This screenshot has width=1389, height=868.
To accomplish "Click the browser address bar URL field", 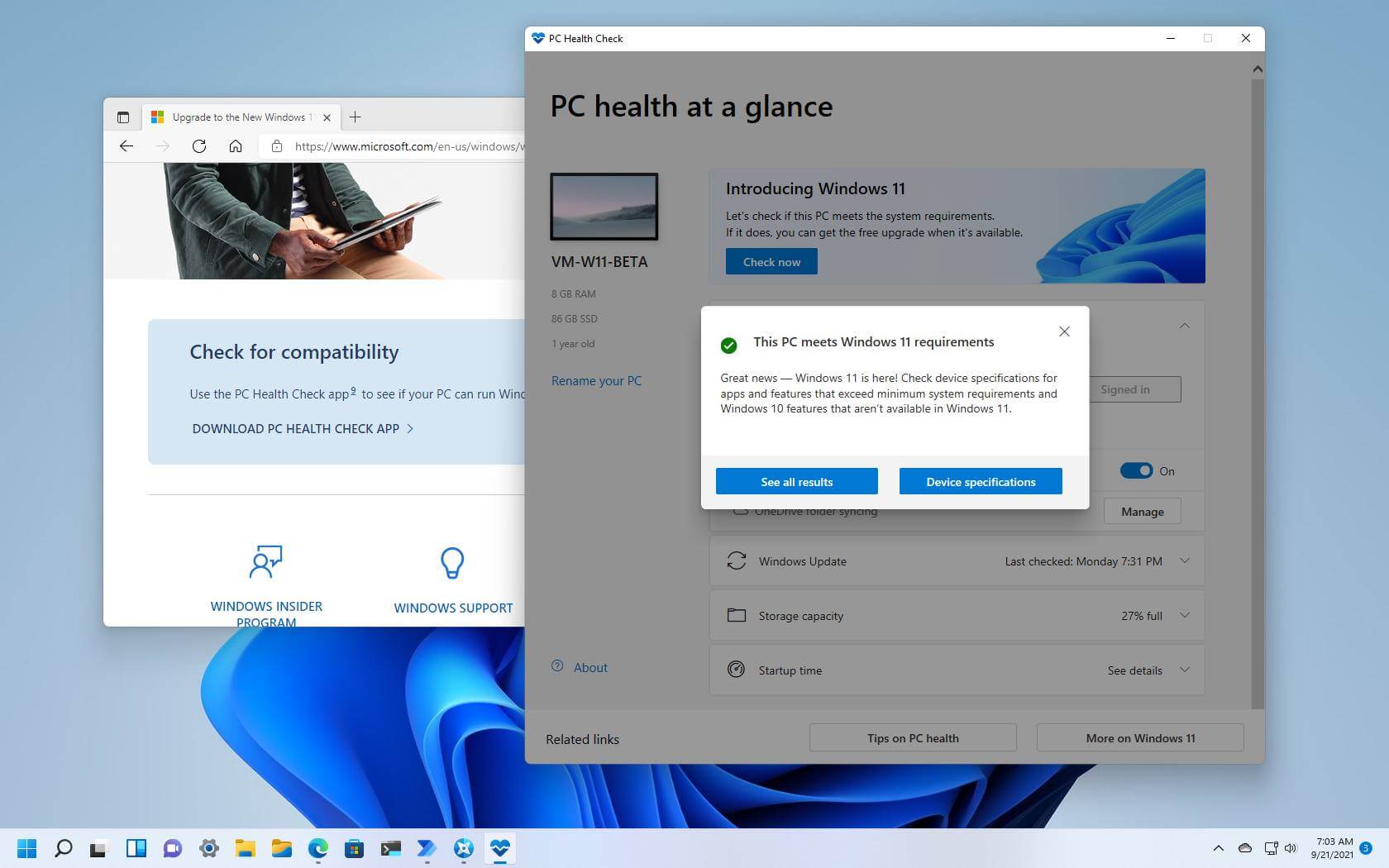I will pyautogui.click(x=389, y=146).
